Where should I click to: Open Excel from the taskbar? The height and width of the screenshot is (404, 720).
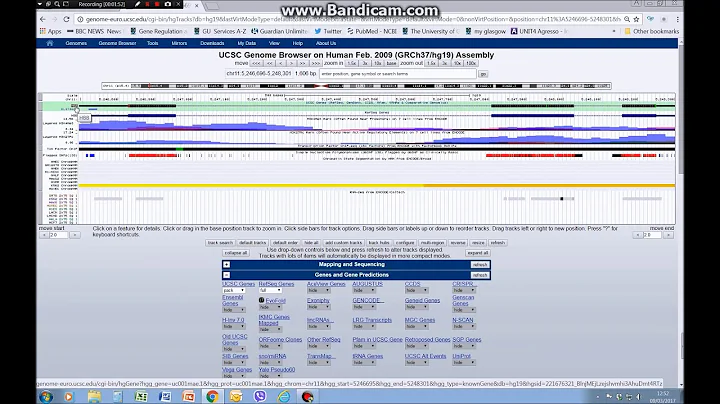pyautogui.click(x=141, y=397)
